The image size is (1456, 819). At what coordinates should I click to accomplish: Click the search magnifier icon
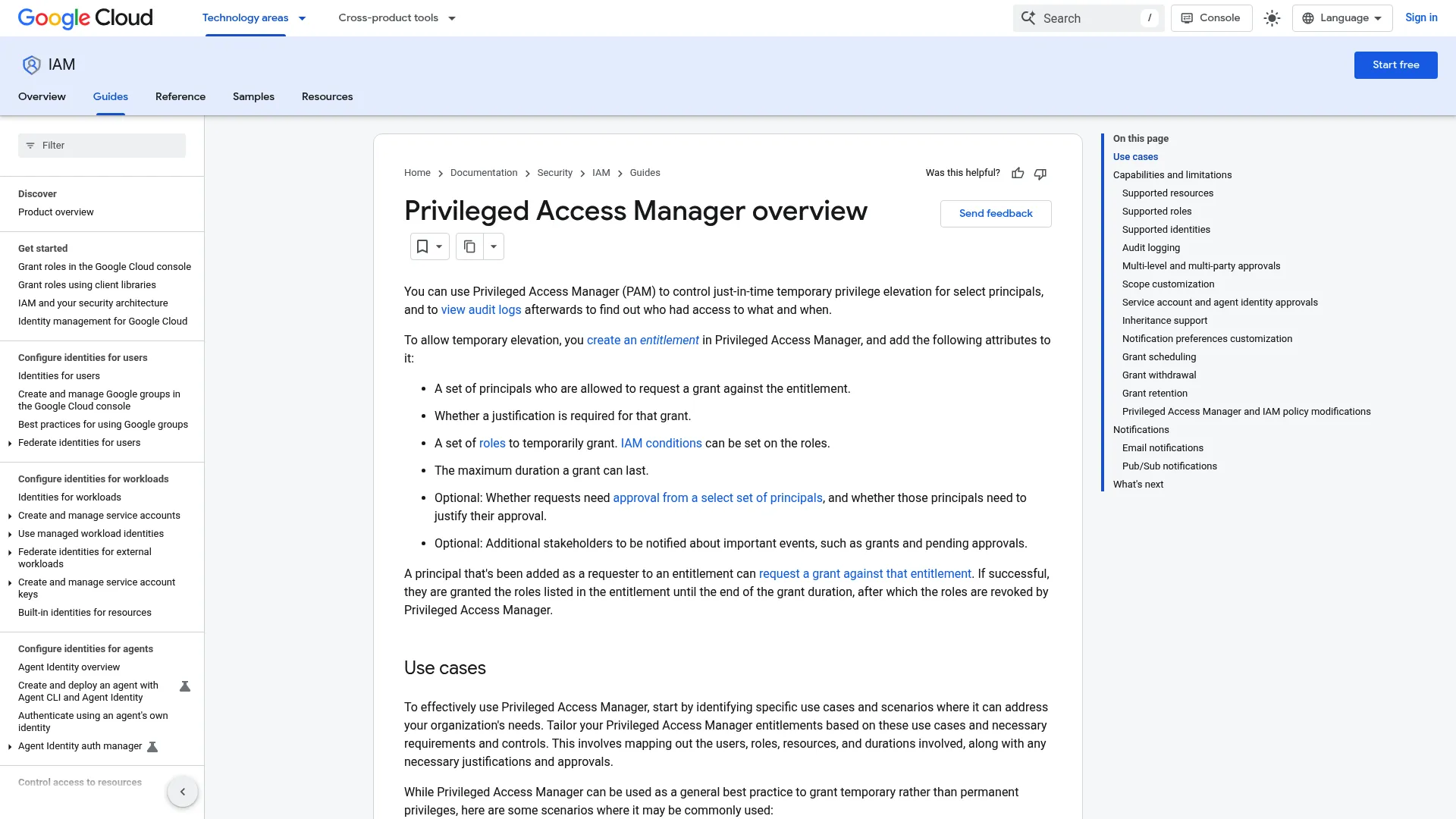tap(1028, 18)
